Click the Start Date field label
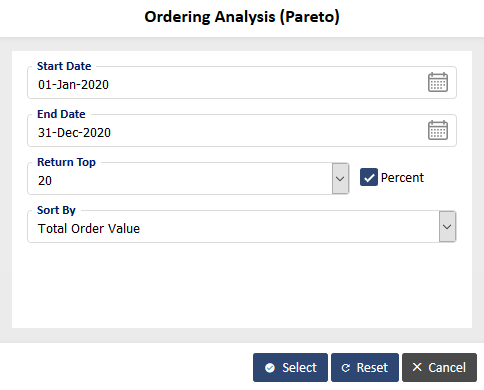This screenshot has width=484, height=390. point(64,66)
